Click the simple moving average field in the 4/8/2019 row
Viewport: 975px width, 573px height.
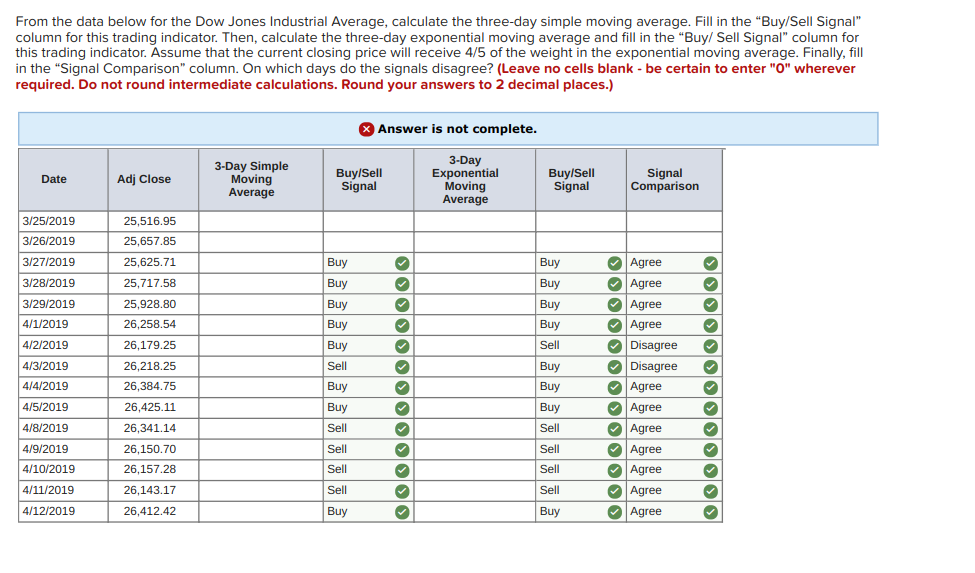[x=261, y=429]
